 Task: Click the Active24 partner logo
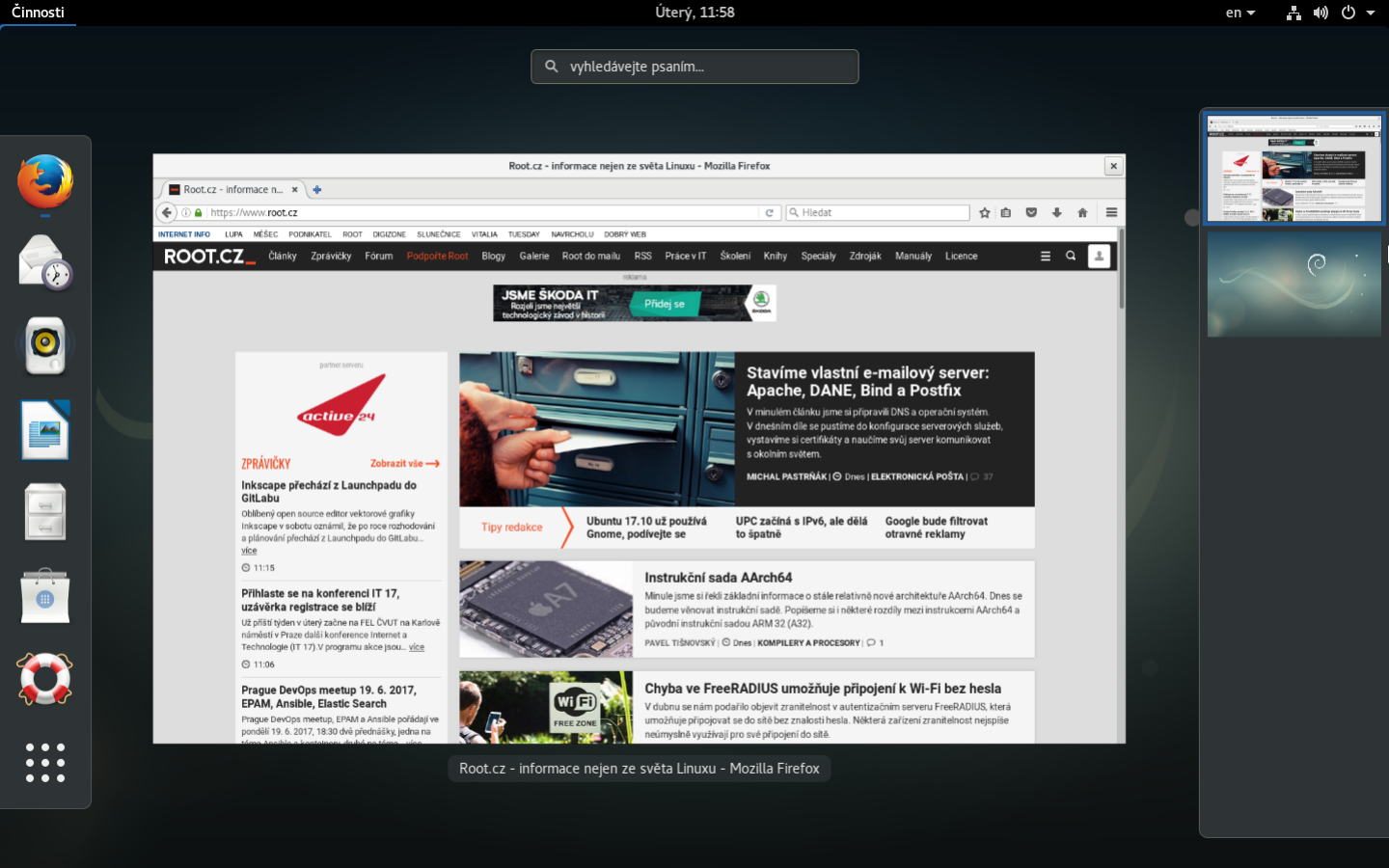coord(340,406)
